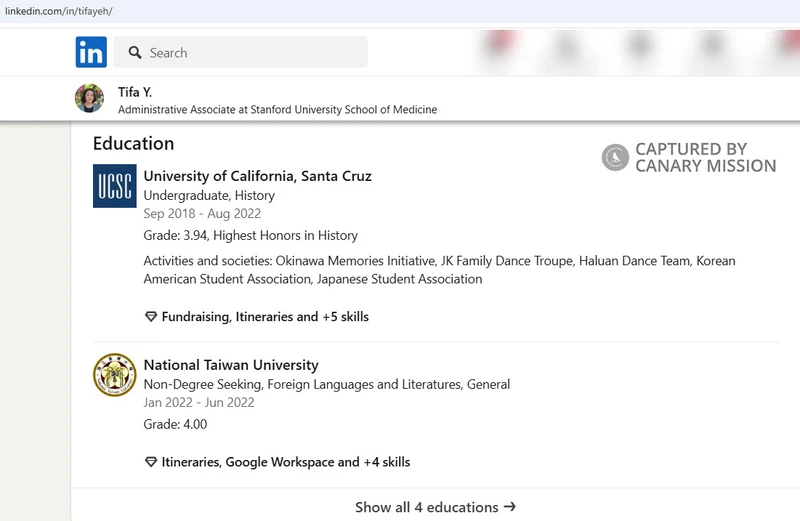Select Non-Degree Seeking, Foreign Languages line
The height and width of the screenshot is (521, 800).
(x=327, y=384)
